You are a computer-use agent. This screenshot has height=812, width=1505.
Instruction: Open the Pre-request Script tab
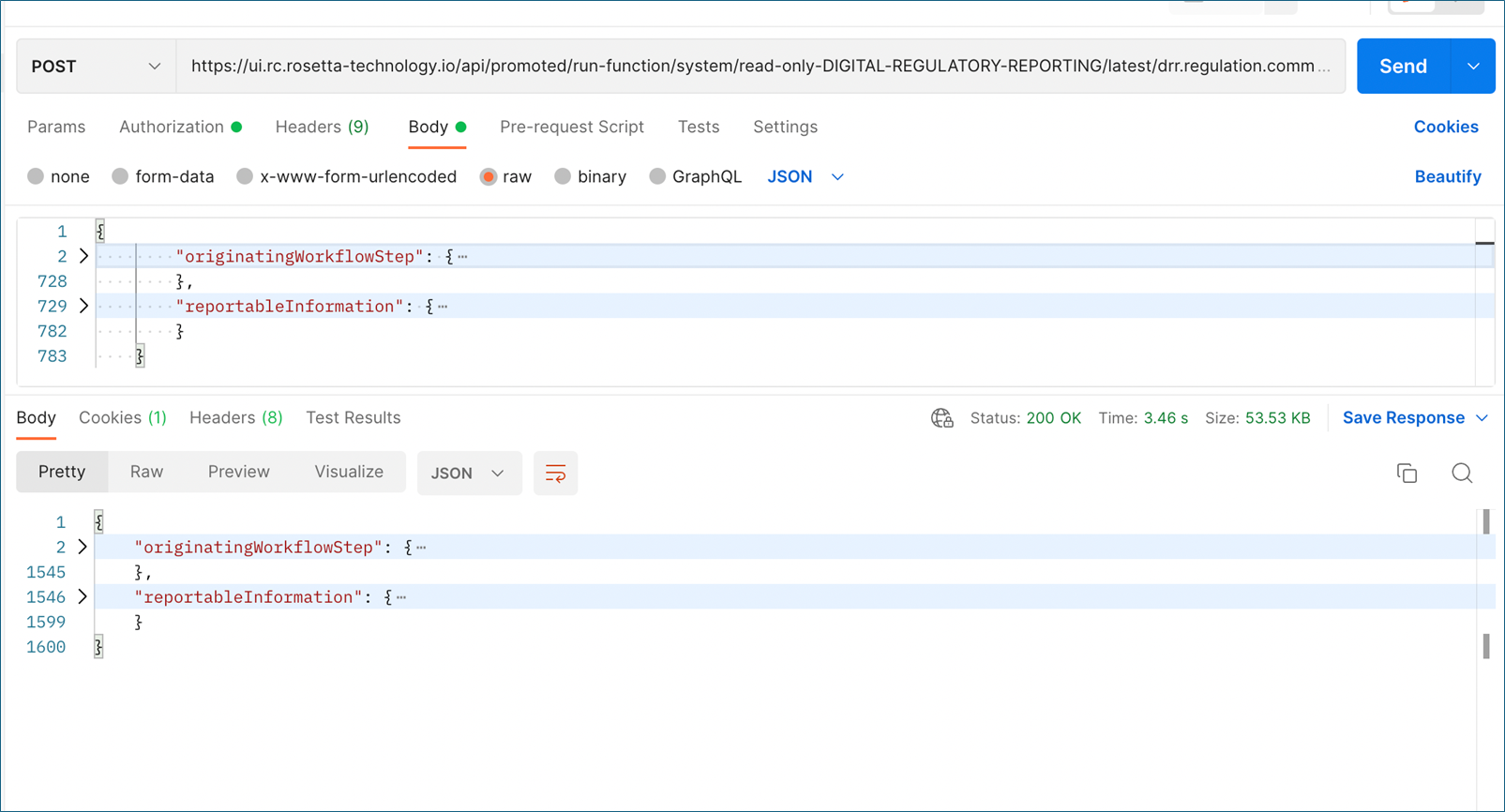(x=572, y=127)
